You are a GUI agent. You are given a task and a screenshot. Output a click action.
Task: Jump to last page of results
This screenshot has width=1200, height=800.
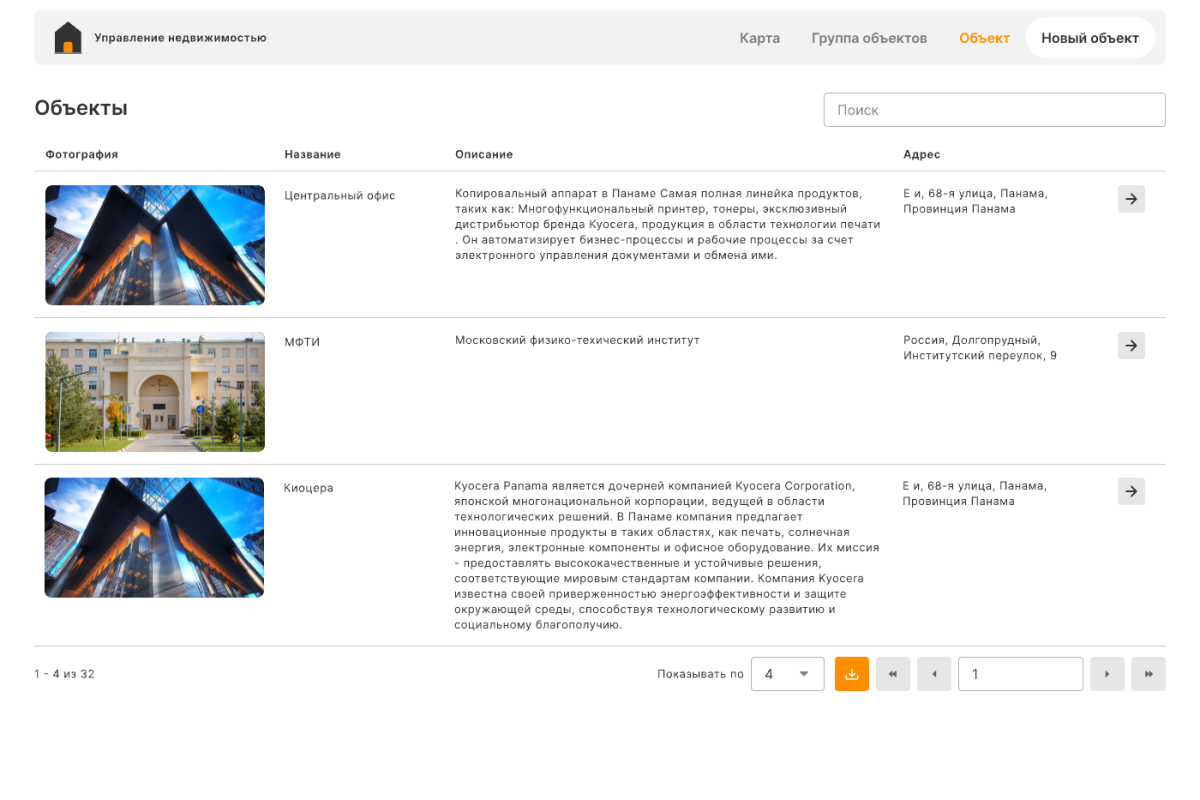coord(1148,674)
